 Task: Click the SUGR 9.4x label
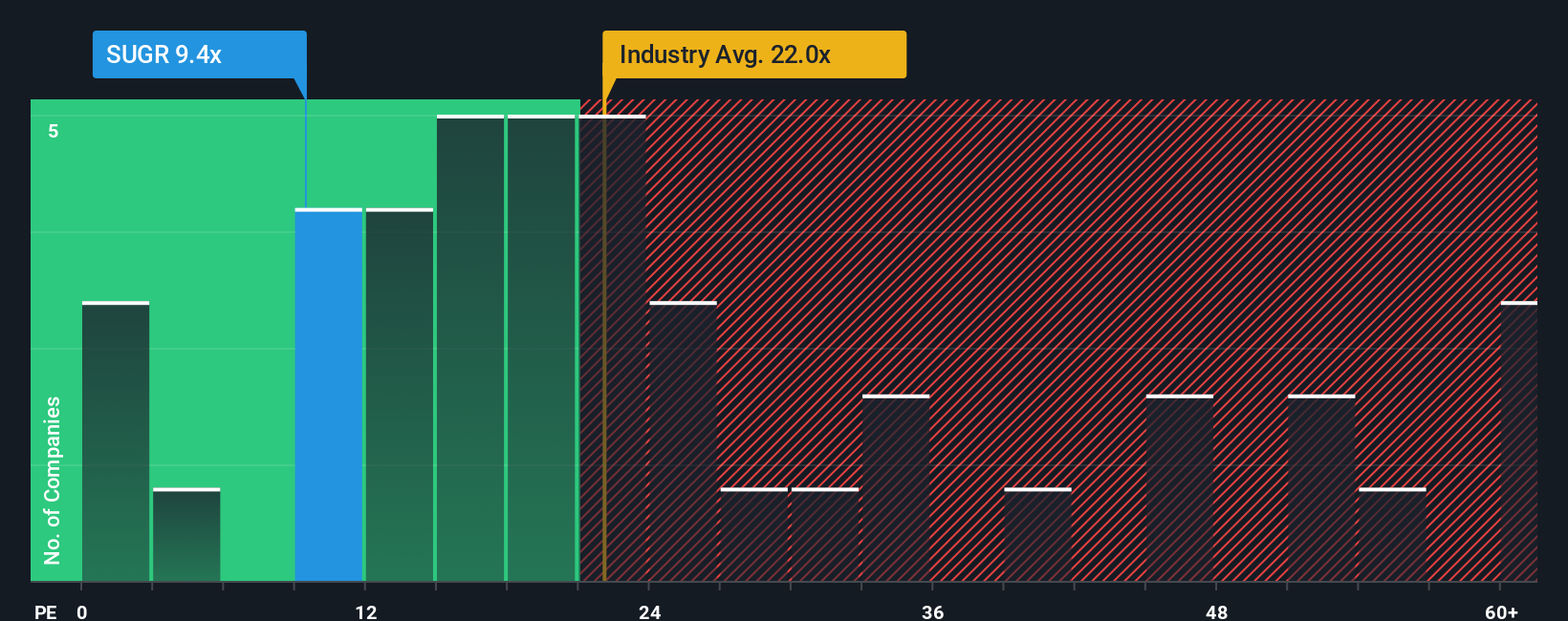point(199,54)
